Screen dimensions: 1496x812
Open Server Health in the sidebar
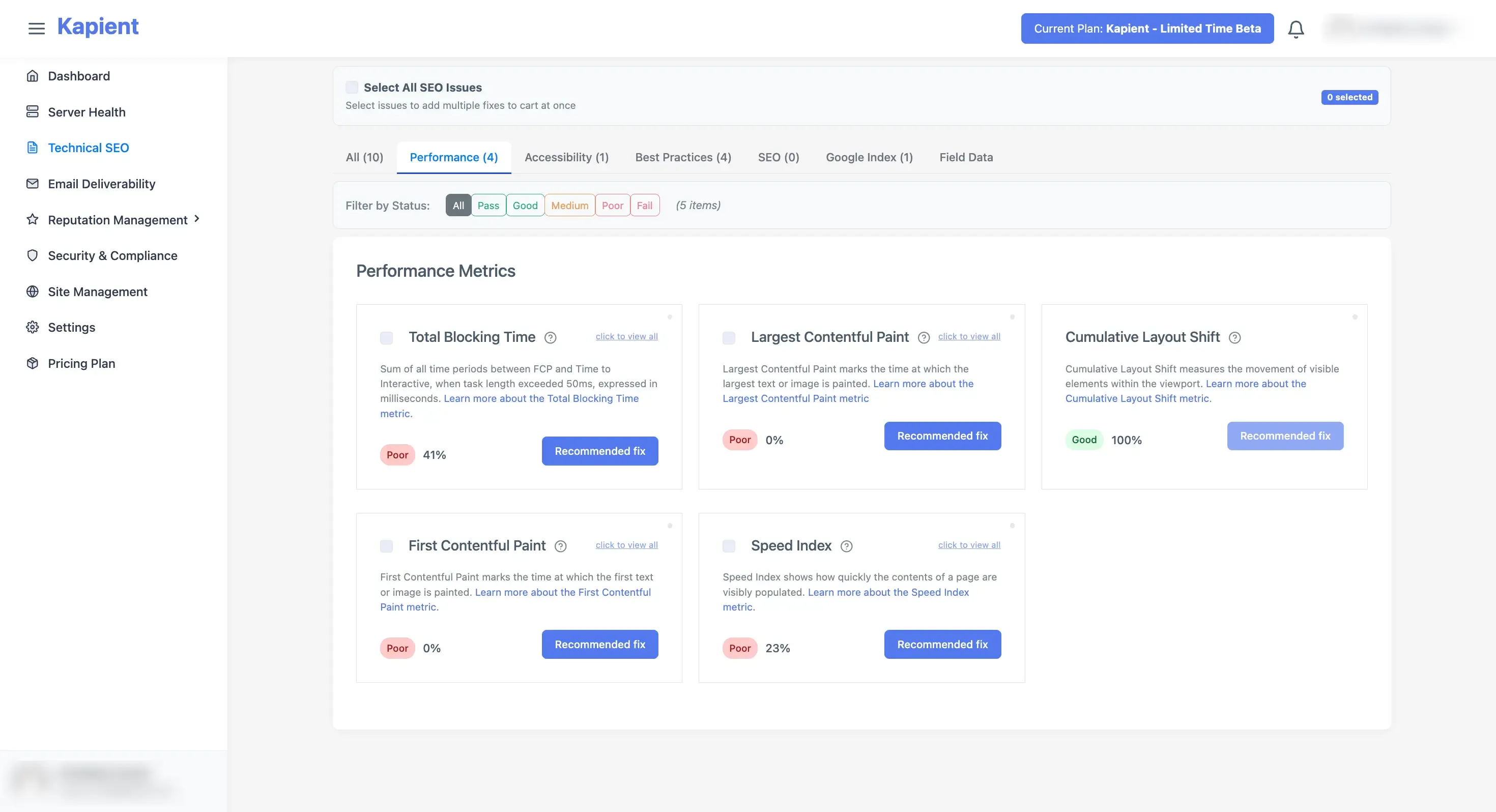click(x=87, y=112)
